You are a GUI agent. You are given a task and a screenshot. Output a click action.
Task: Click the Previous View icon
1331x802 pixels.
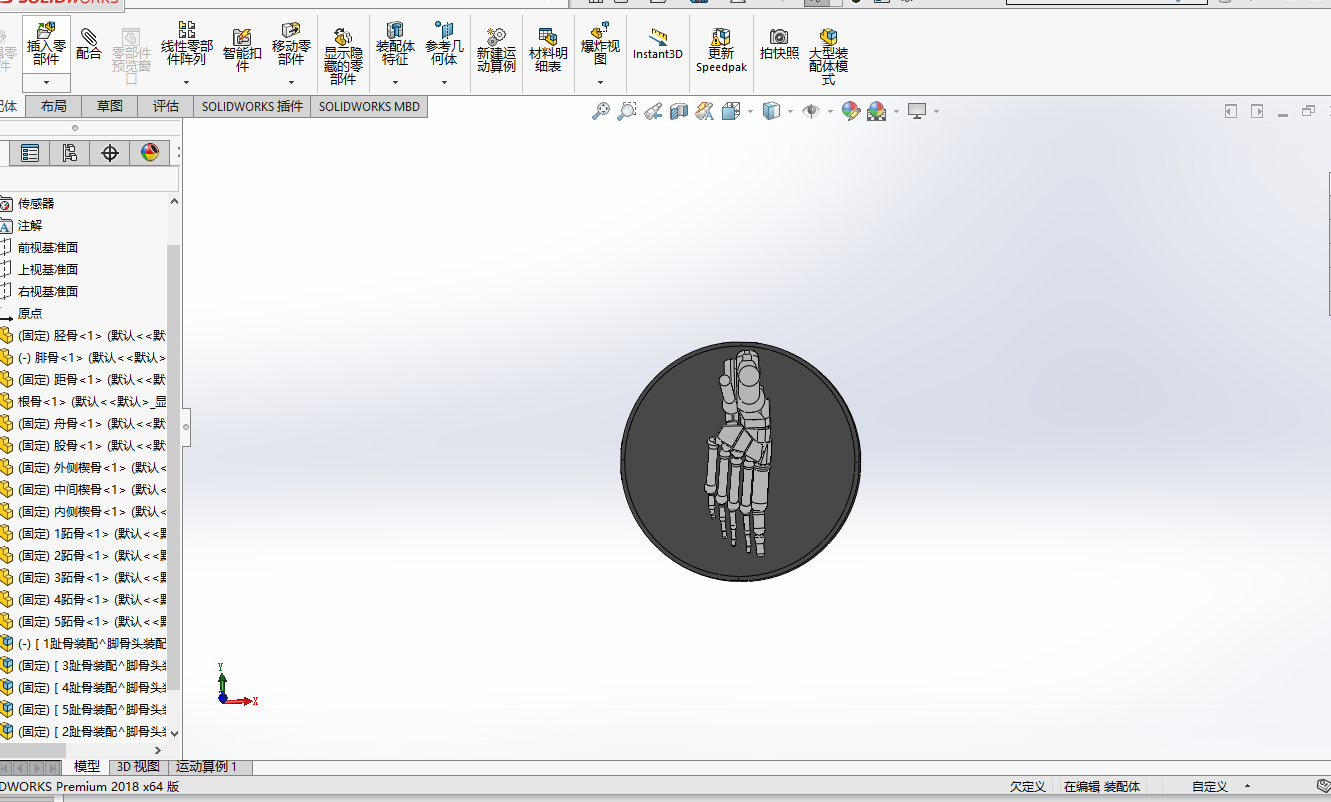(x=653, y=111)
